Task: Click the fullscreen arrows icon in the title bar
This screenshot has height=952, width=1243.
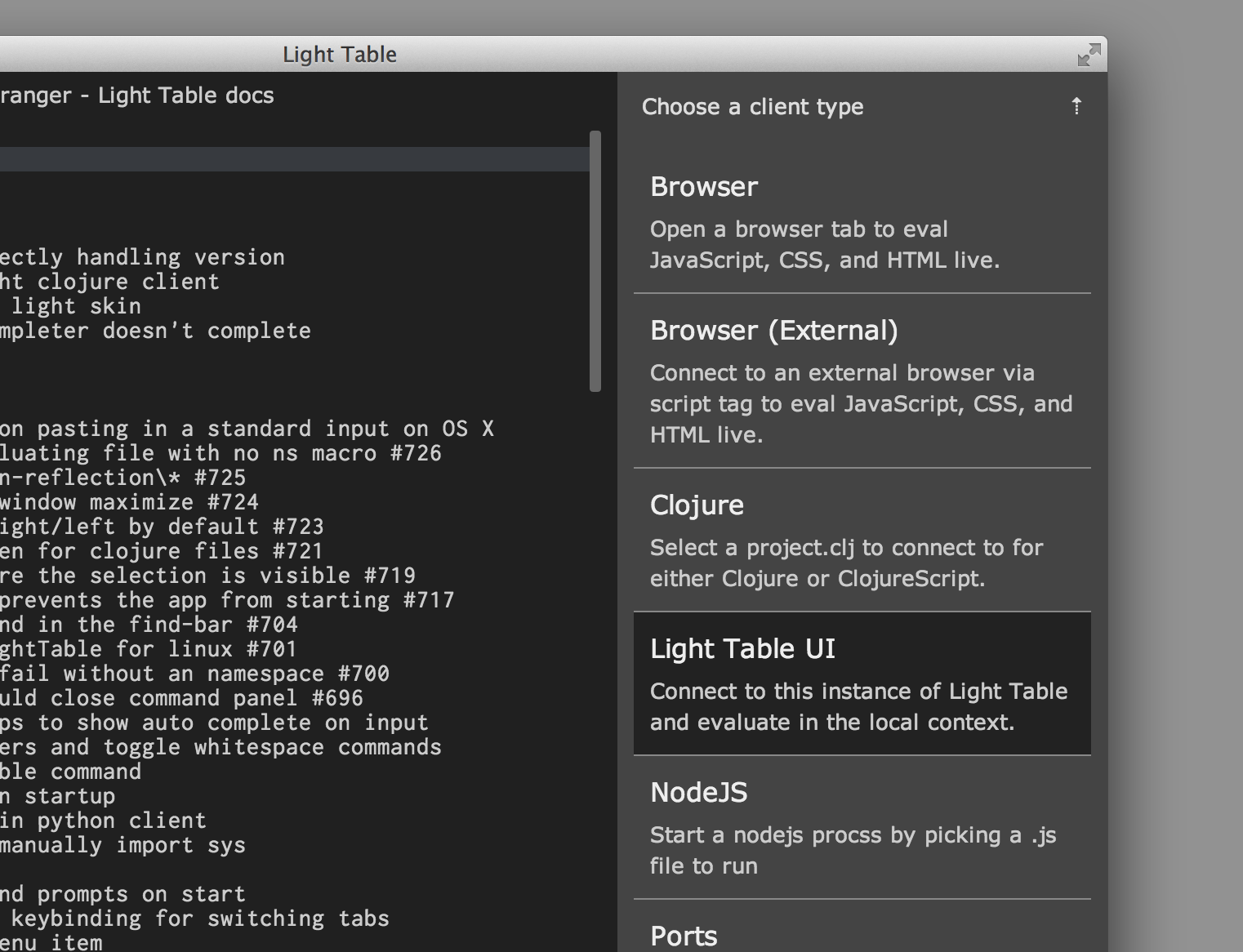Action: tap(1089, 55)
